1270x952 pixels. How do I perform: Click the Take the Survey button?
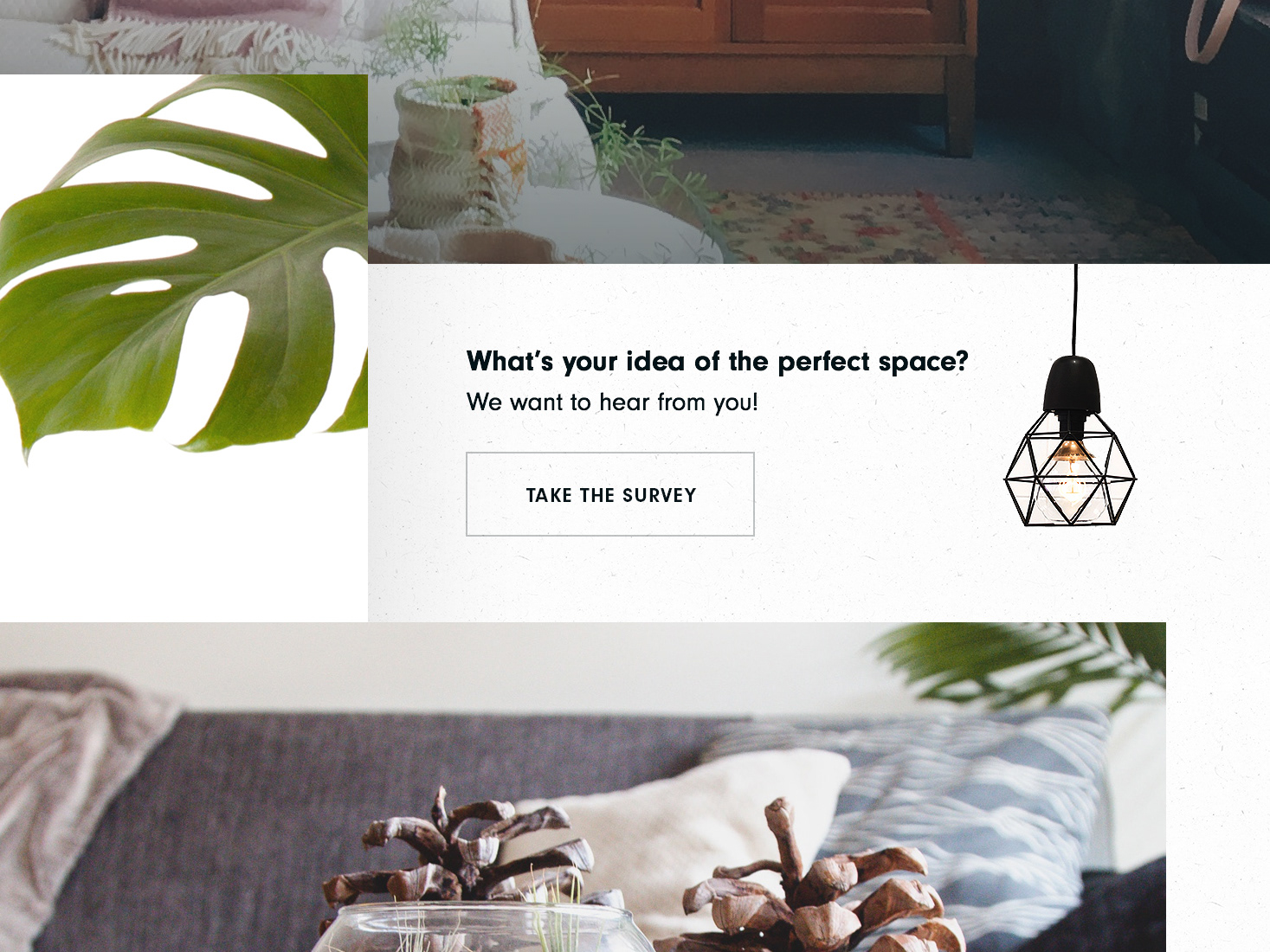[x=610, y=494]
